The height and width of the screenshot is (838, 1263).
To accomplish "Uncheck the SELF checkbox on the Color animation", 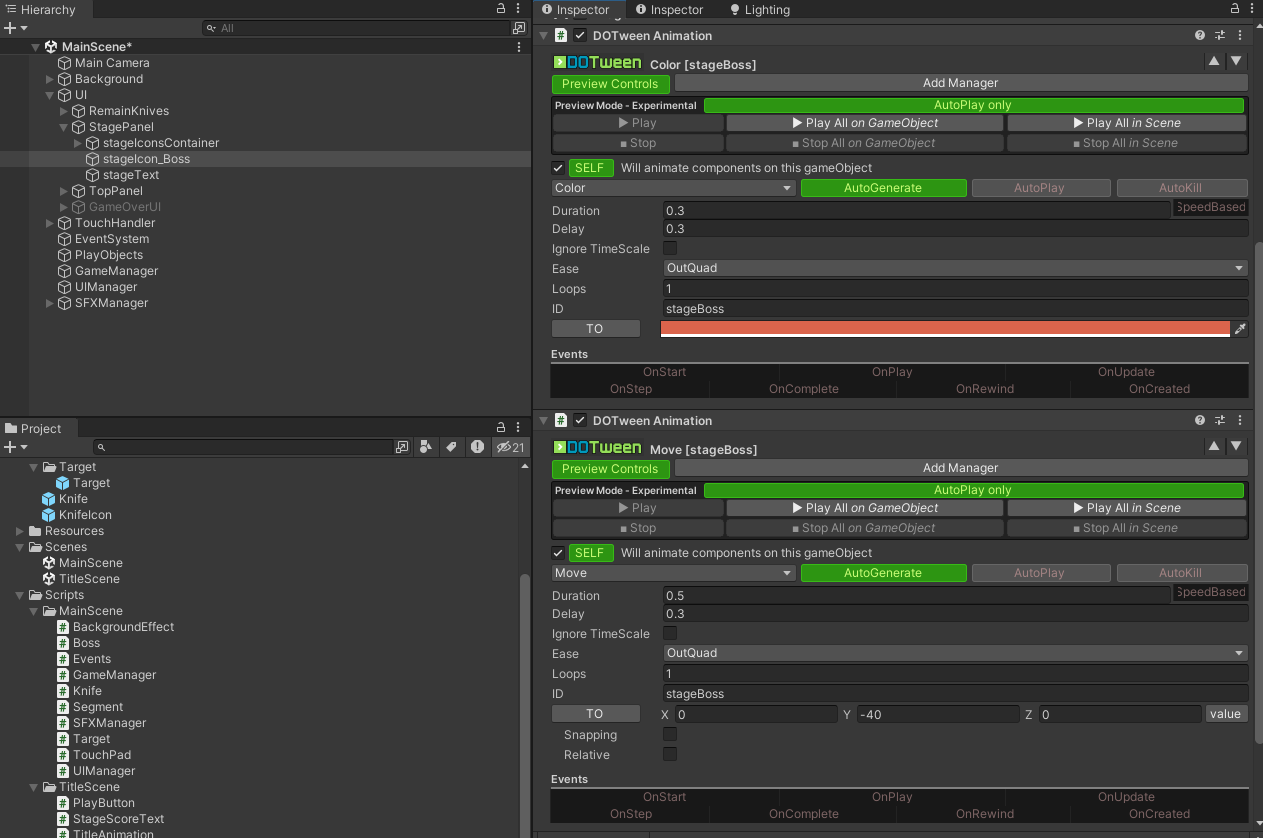I will [558, 167].
